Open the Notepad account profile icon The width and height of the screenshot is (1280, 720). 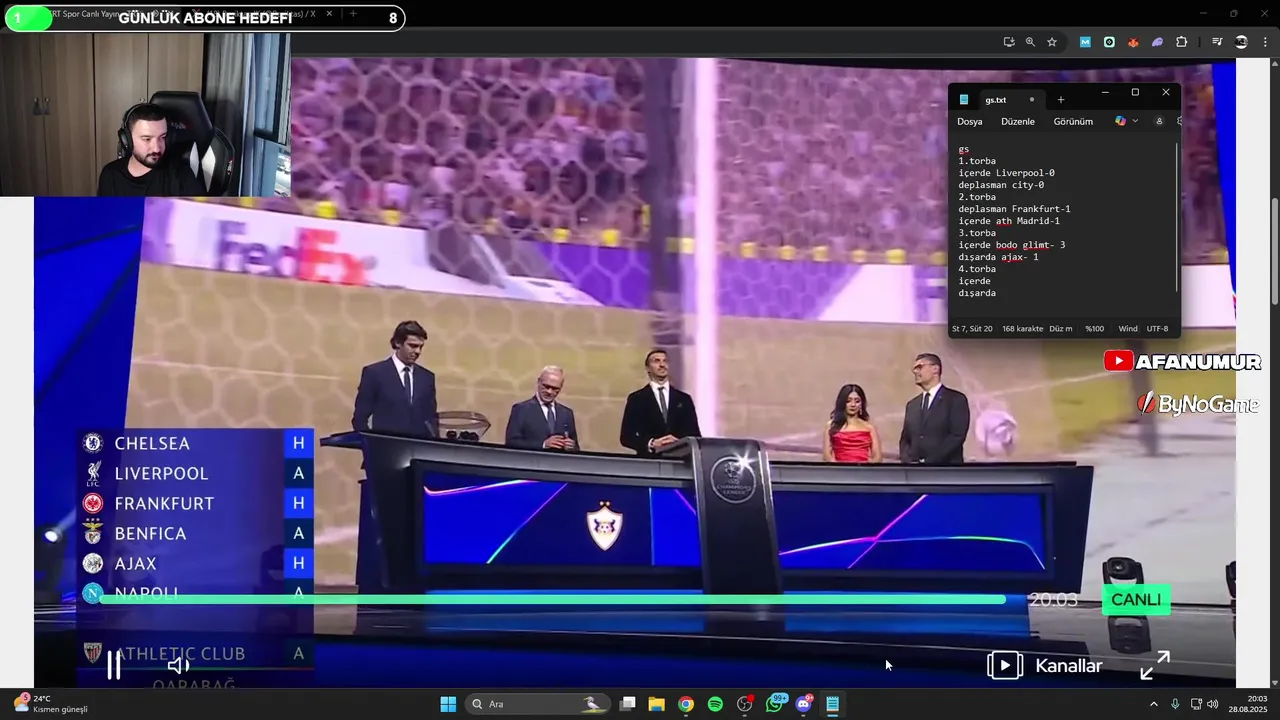click(x=1159, y=121)
